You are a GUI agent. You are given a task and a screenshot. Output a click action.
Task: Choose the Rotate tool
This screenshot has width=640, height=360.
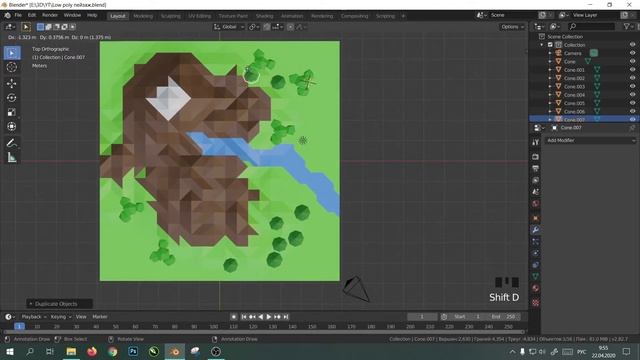12,98
